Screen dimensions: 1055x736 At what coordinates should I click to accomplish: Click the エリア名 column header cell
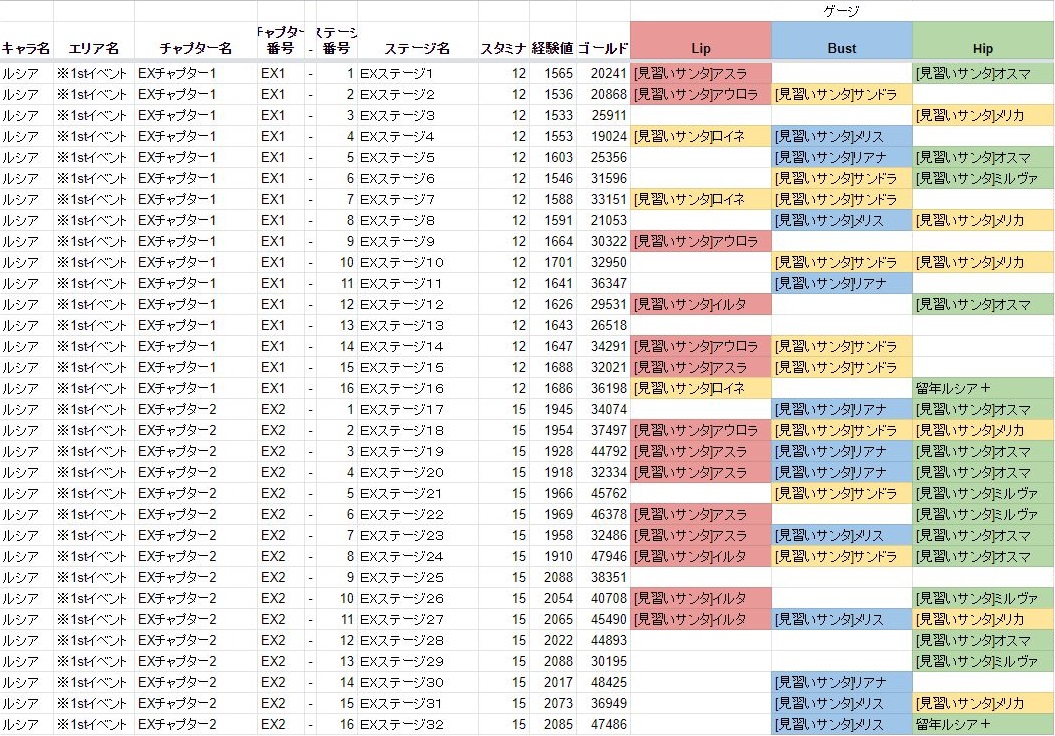pos(93,48)
